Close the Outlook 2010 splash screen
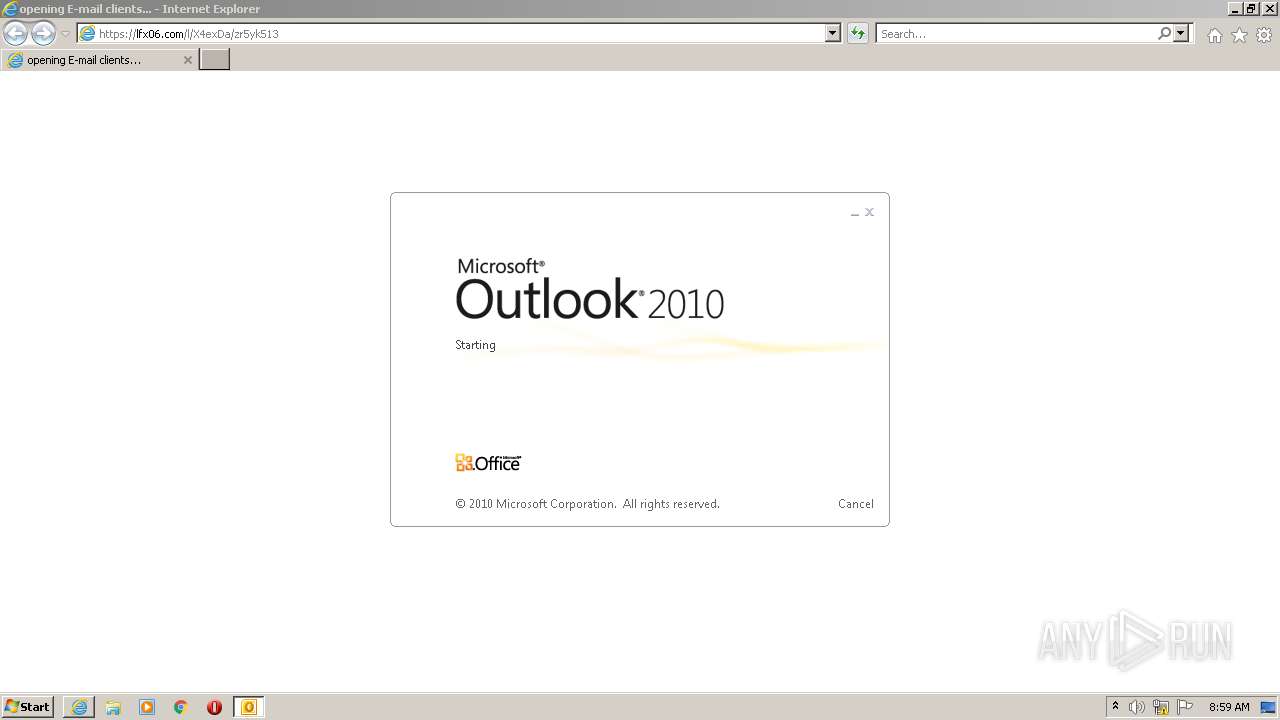This screenshot has height=720, width=1280. [x=870, y=212]
